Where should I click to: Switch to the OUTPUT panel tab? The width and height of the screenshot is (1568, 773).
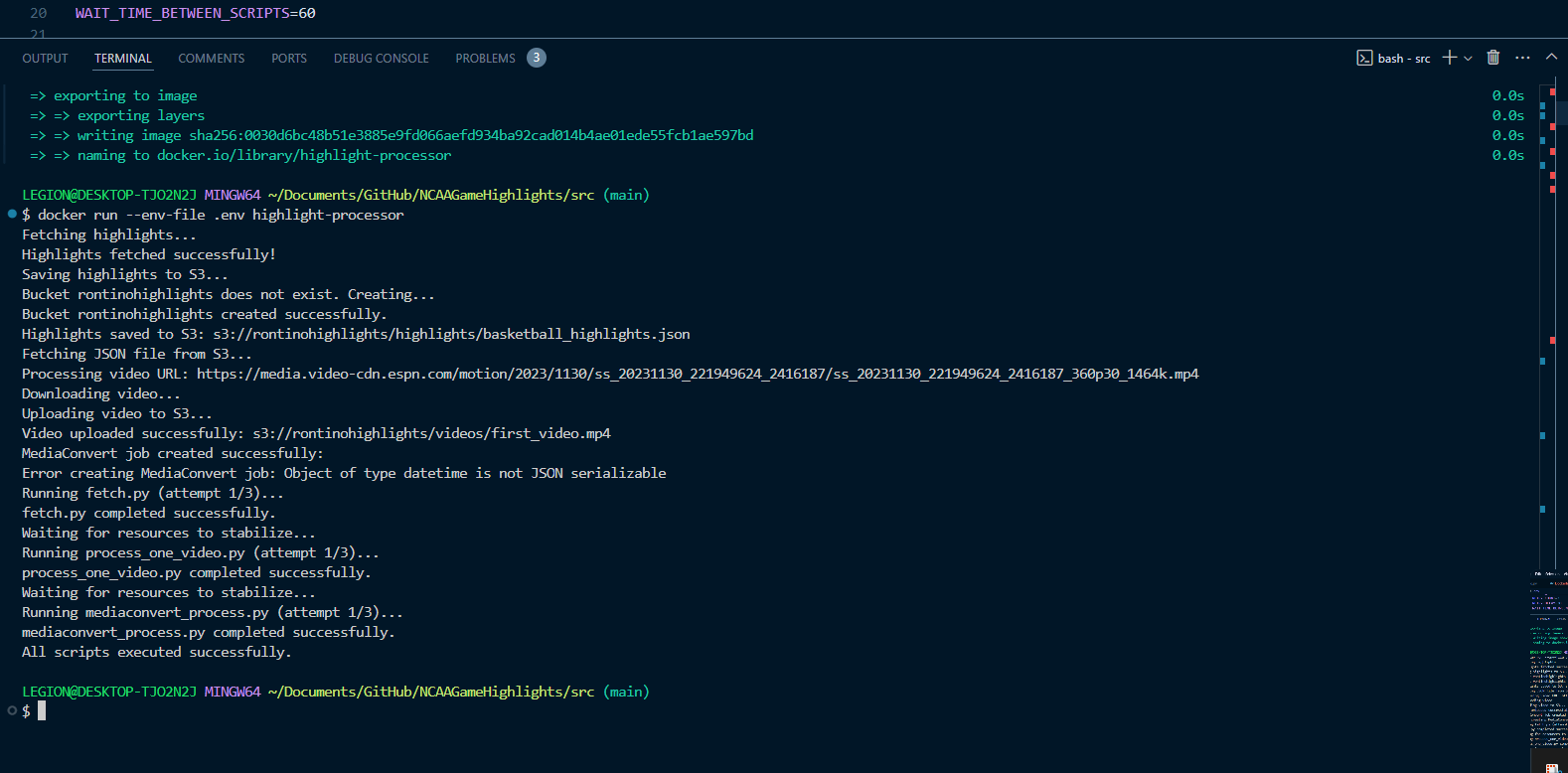point(45,59)
